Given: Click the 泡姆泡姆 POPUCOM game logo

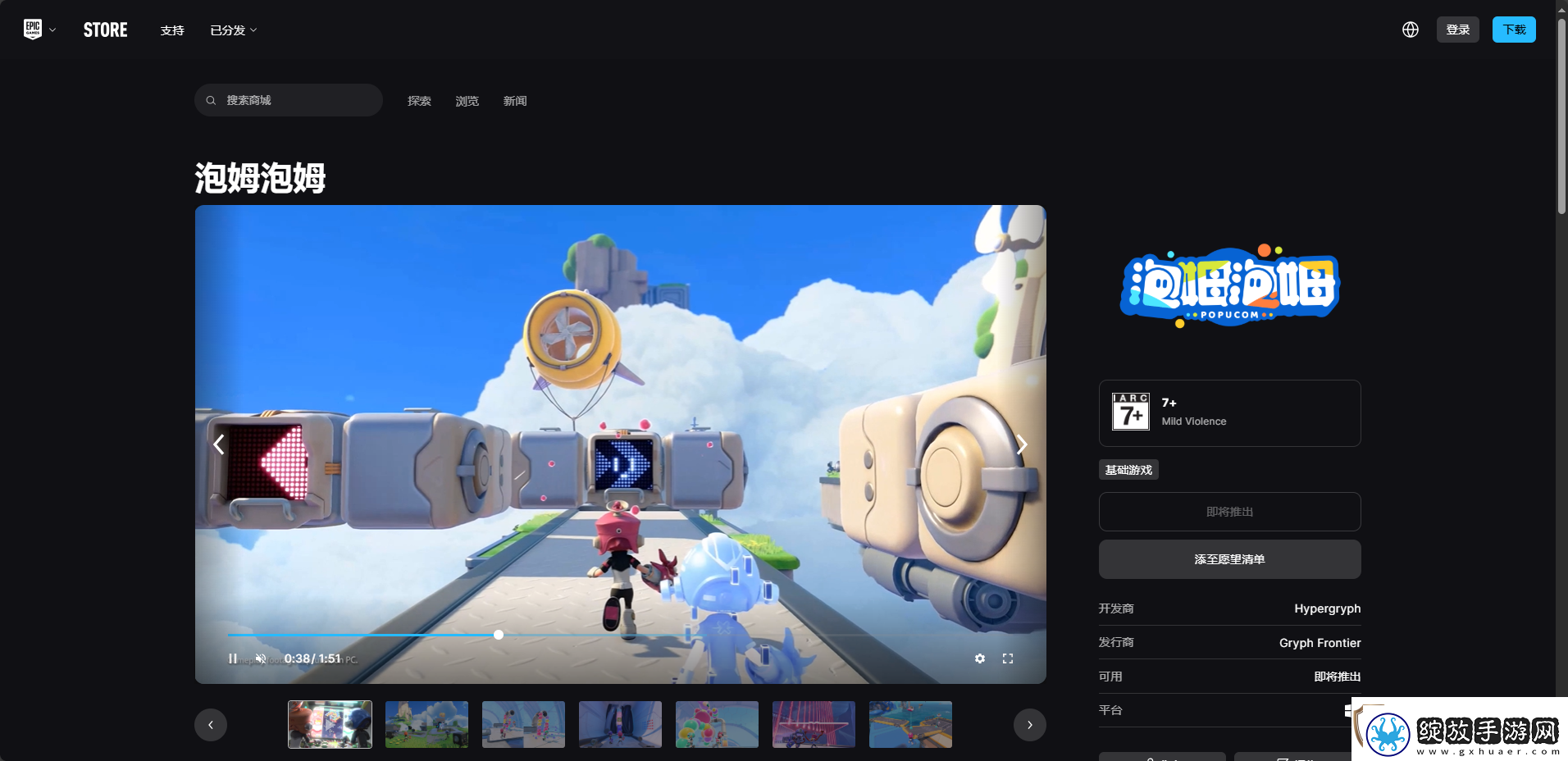Looking at the screenshot, I should (x=1230, y=285).
